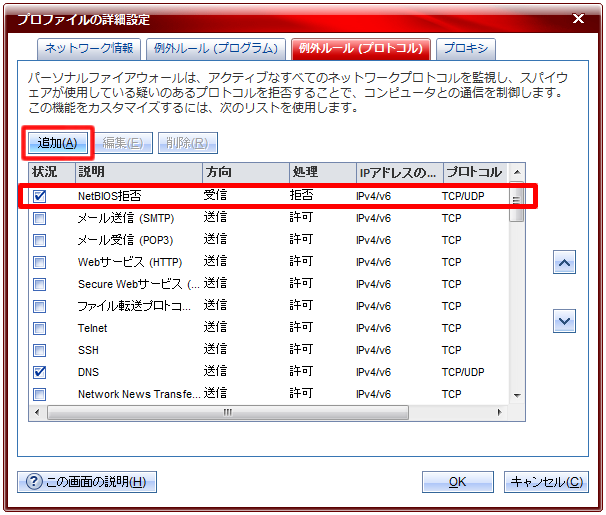
Task: Switch to the プロキシ tab
Action: tap(465, 48)
